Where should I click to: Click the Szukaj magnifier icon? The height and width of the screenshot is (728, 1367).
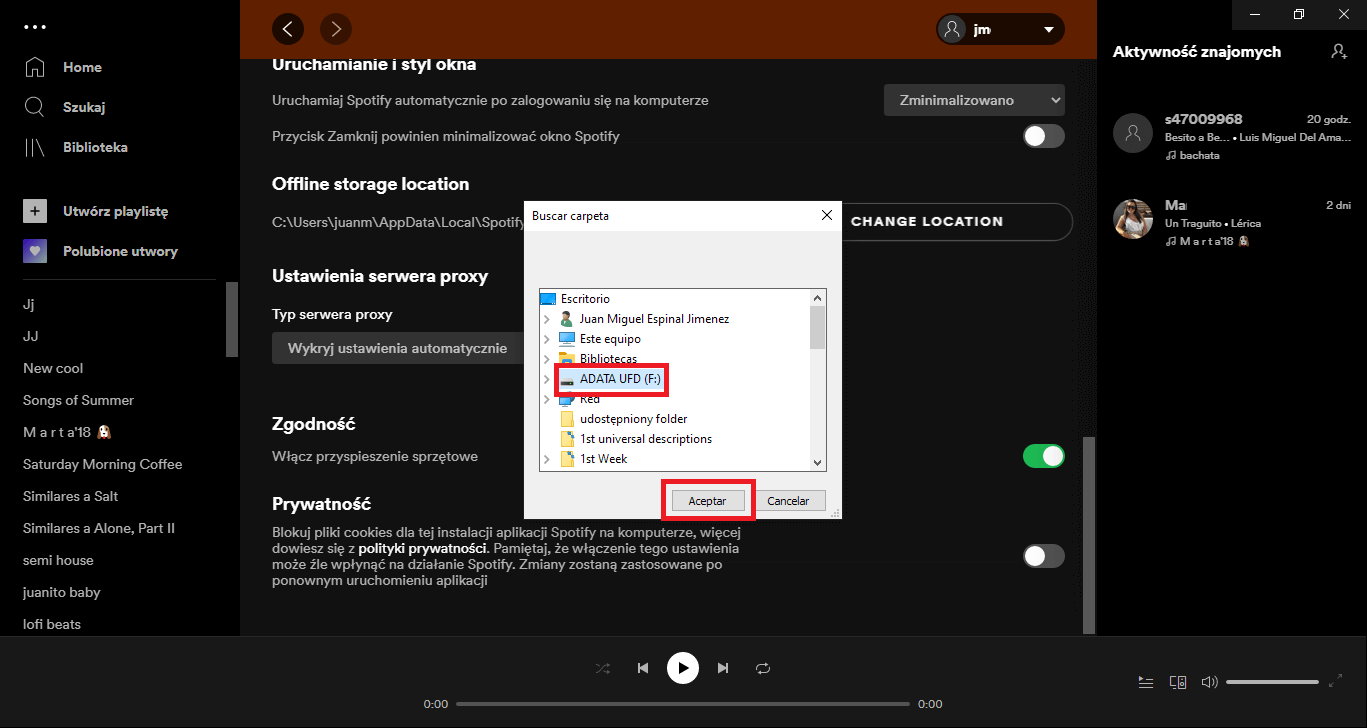click(x=35, y=107)
